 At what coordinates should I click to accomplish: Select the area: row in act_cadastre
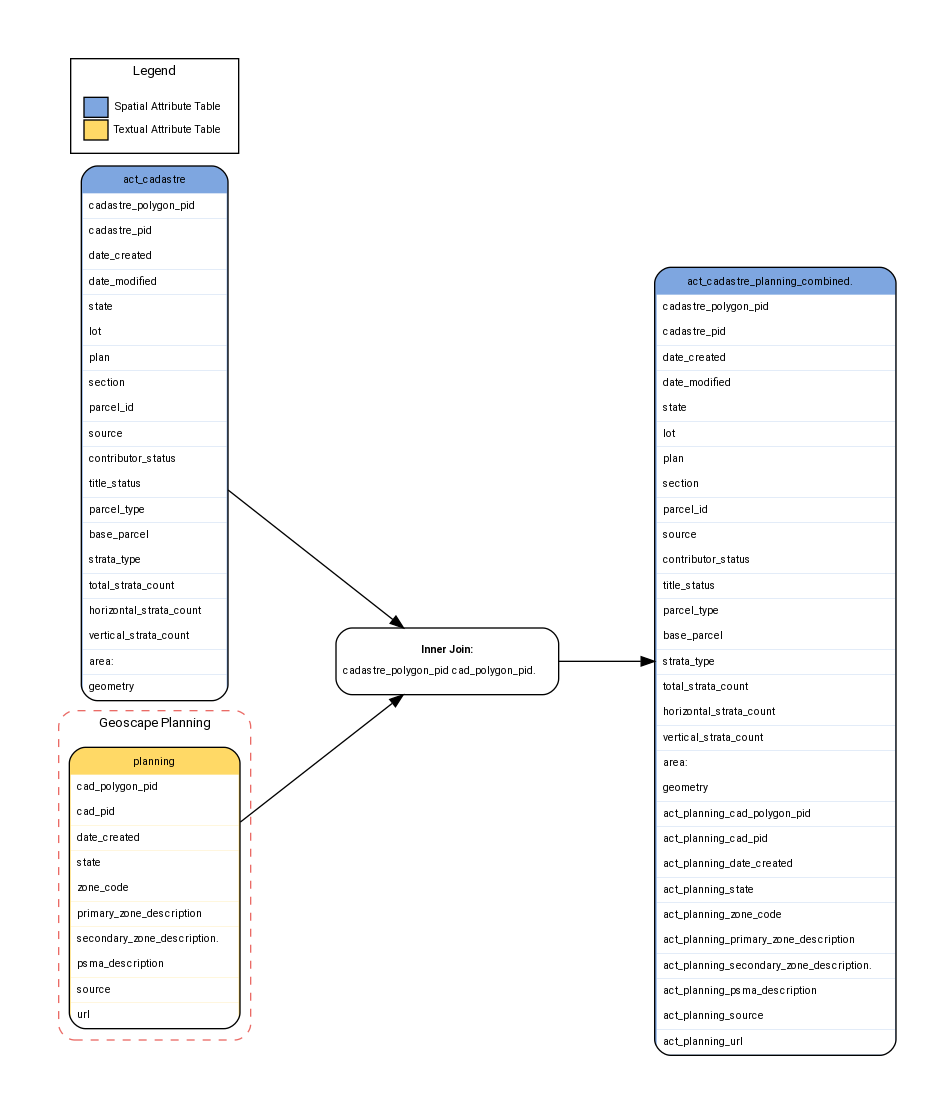[98, 661]
